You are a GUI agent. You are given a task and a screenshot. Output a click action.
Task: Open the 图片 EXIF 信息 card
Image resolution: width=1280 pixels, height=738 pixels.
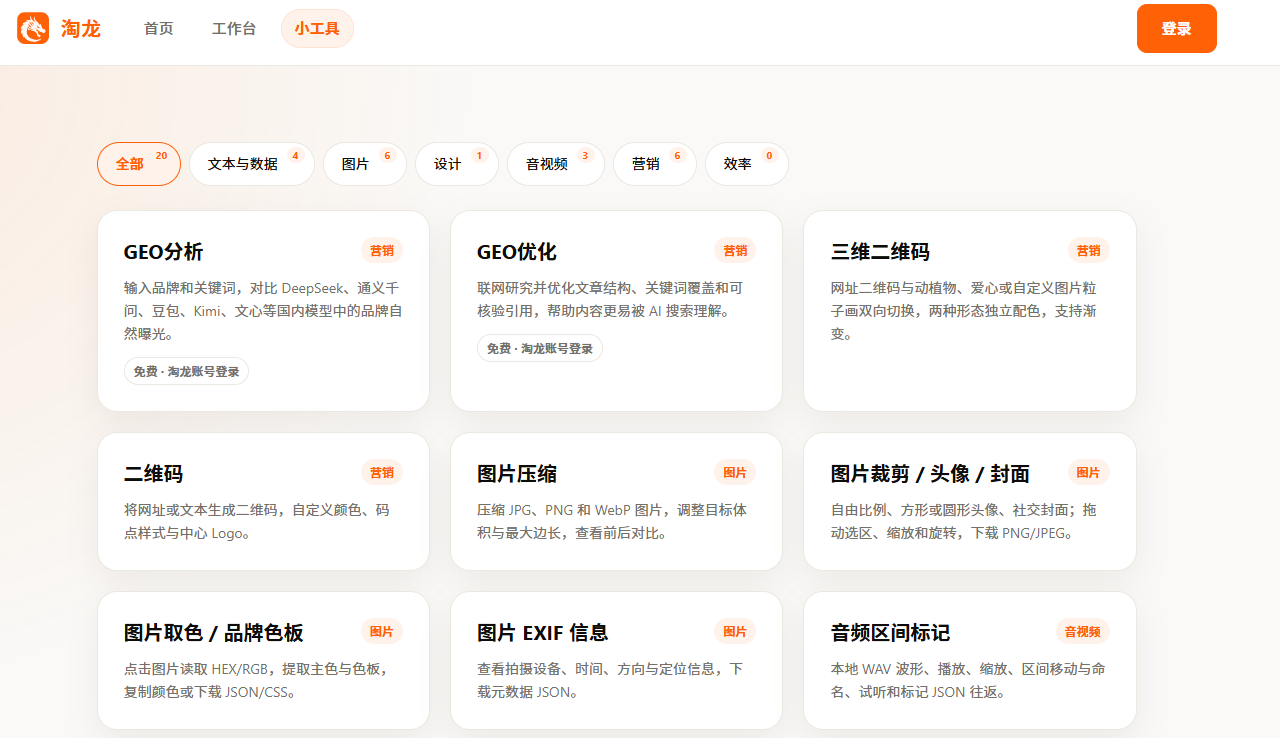click(x=616, y=660)
